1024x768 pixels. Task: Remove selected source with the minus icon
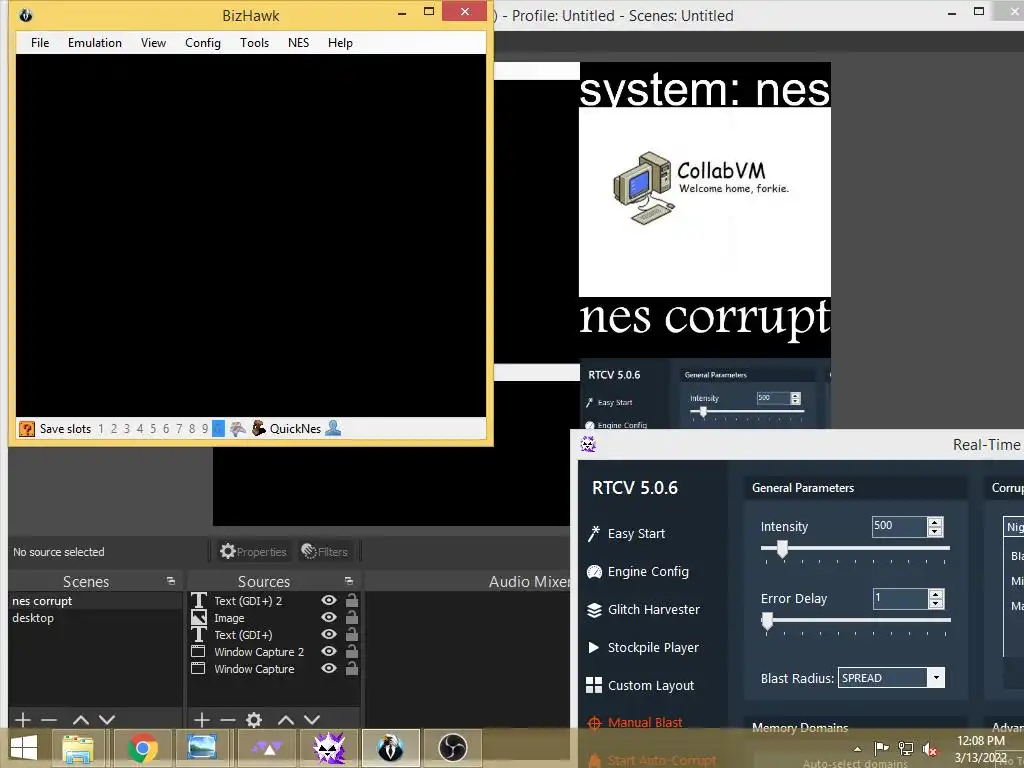coord(228,720)
